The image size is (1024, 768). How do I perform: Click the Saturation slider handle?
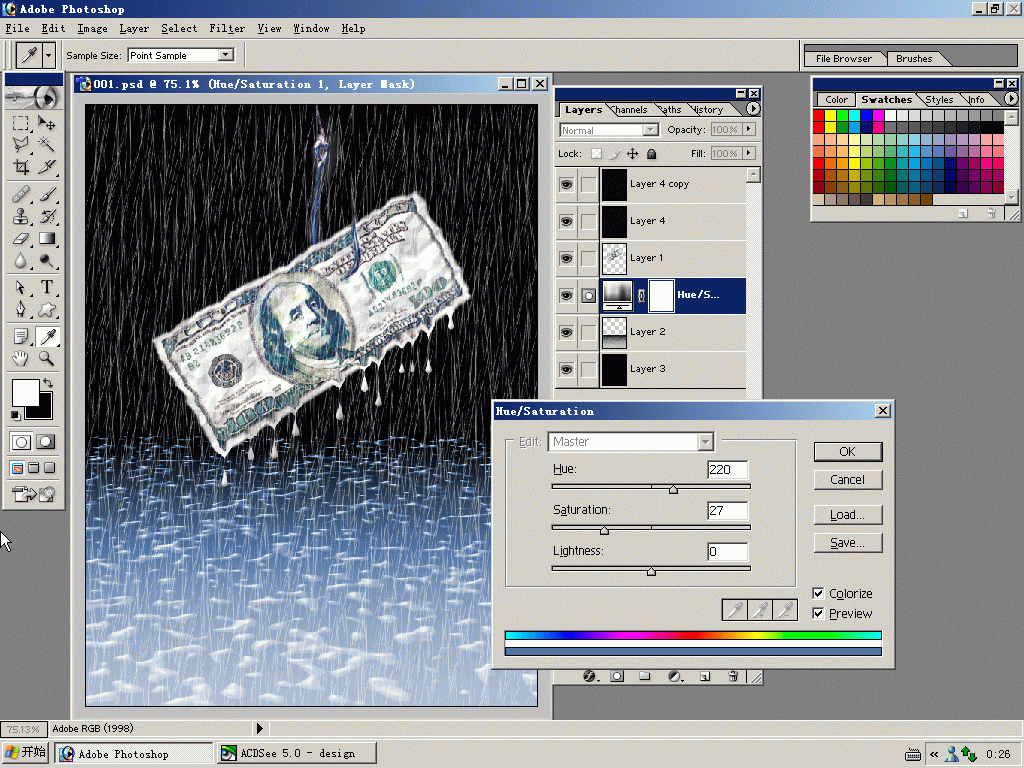click(604, 530)
